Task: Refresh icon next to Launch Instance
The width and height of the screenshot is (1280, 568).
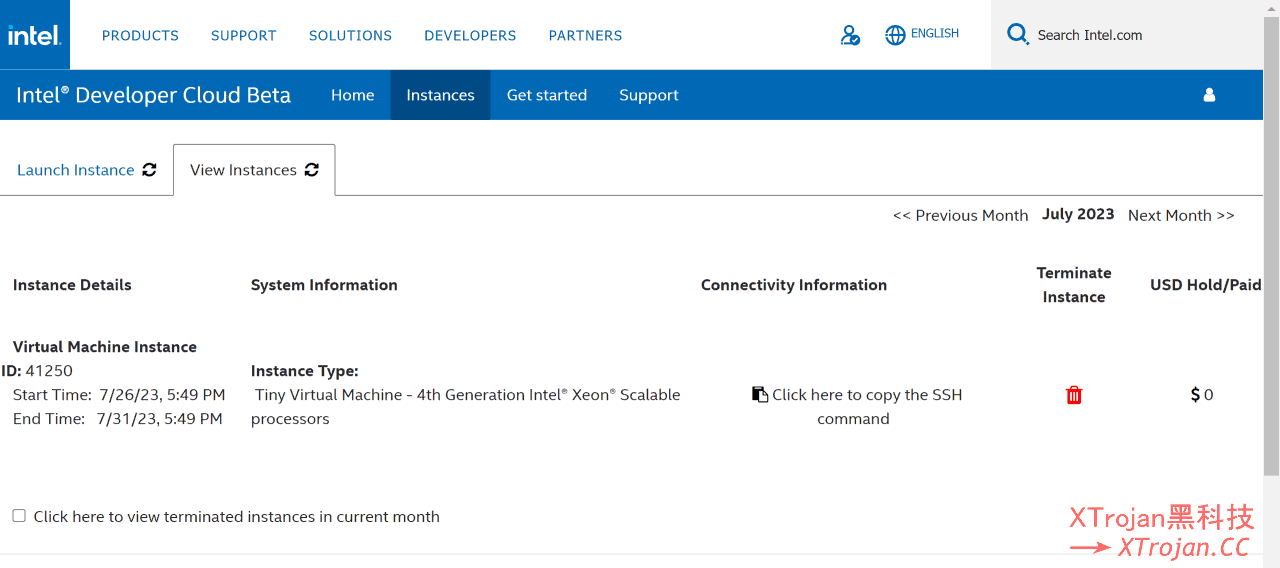Action: click(x=149, y=170)
